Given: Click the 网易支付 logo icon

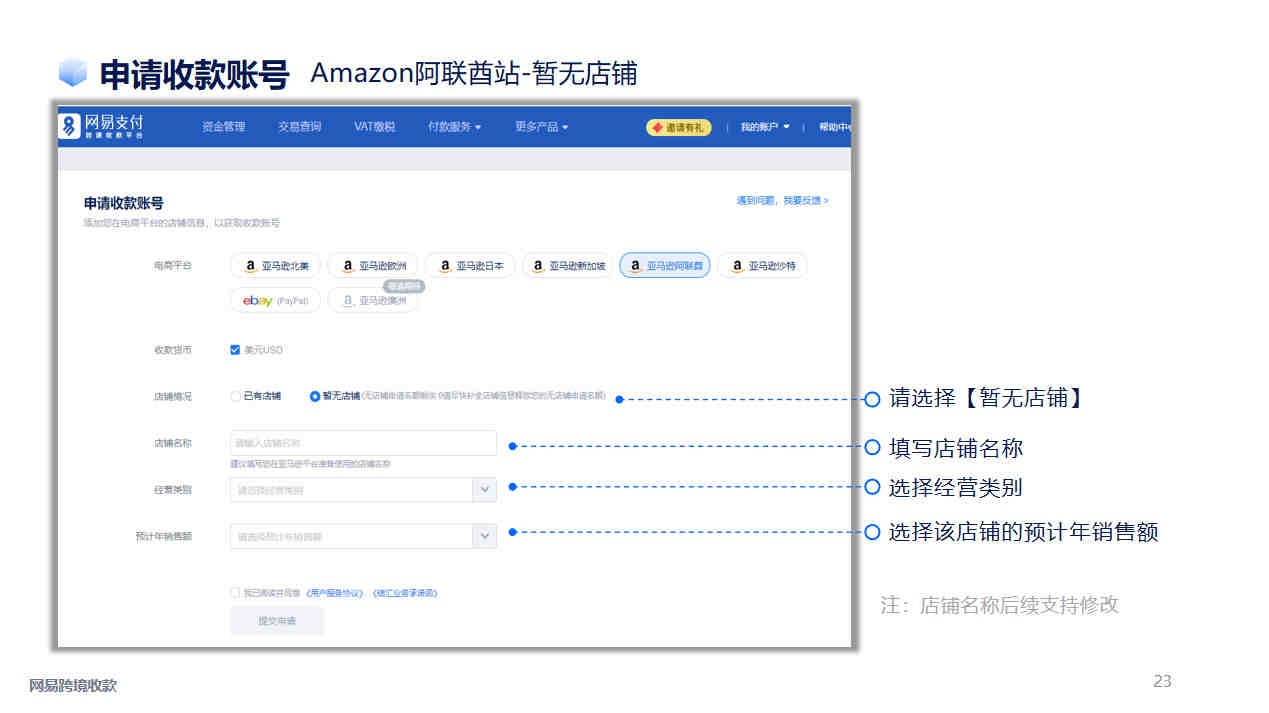Looking at the screenshot, I should pyautogui.click(x=69, y=127).
